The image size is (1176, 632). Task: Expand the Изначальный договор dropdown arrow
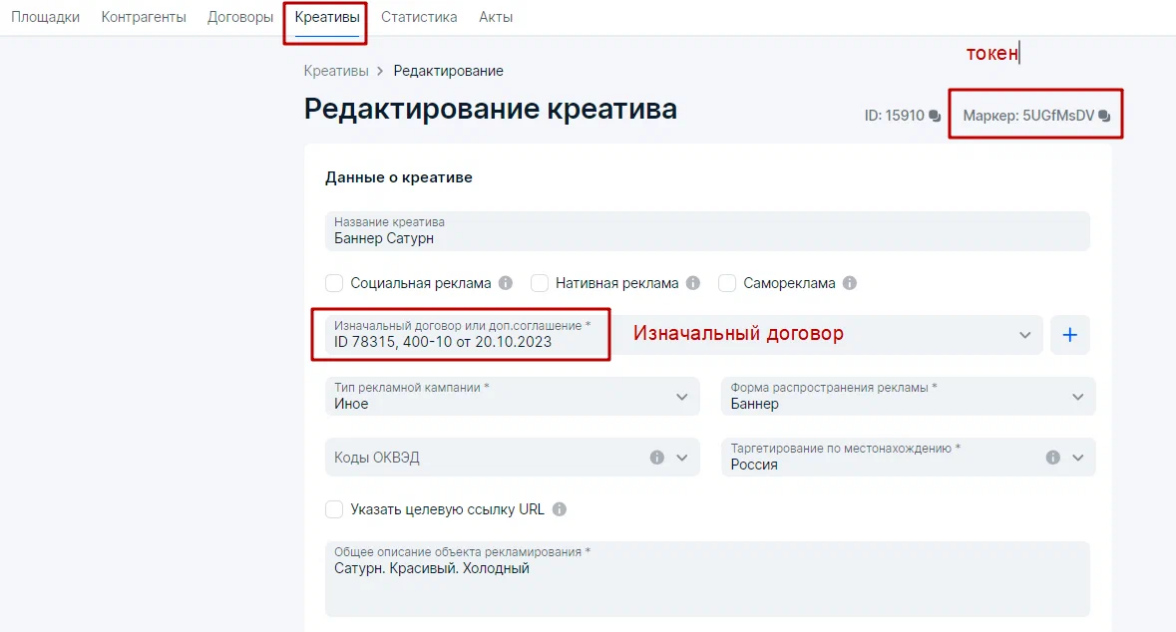[x=1025, y=335]
